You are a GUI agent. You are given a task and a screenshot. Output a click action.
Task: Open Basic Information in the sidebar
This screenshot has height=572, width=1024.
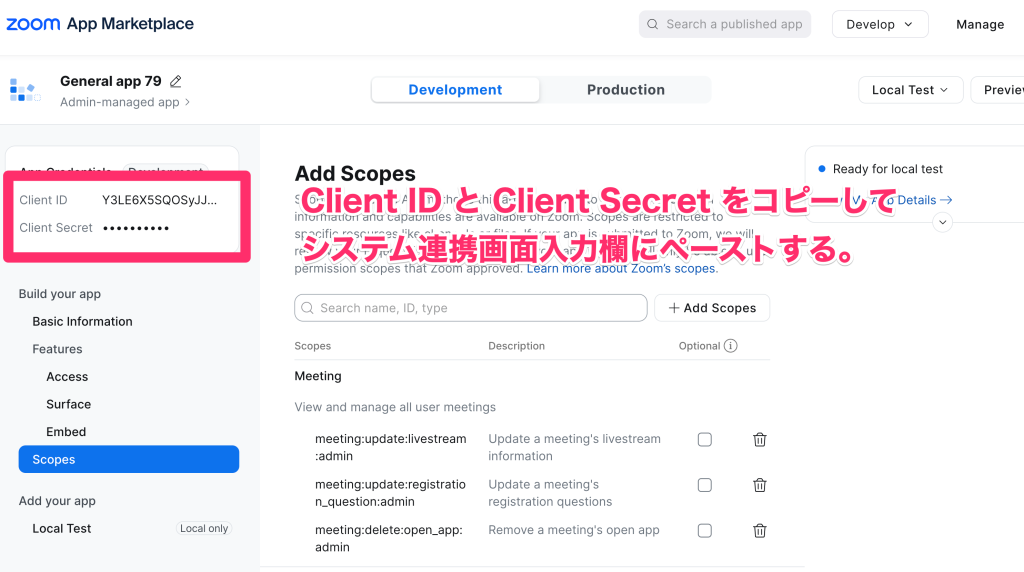82,321
